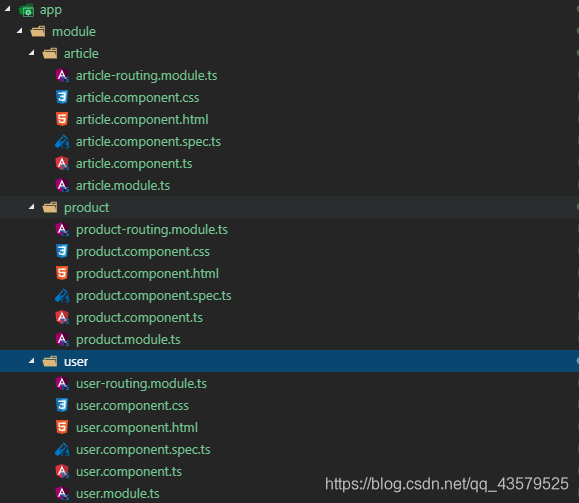Select the app root node label

coord(51,10)
